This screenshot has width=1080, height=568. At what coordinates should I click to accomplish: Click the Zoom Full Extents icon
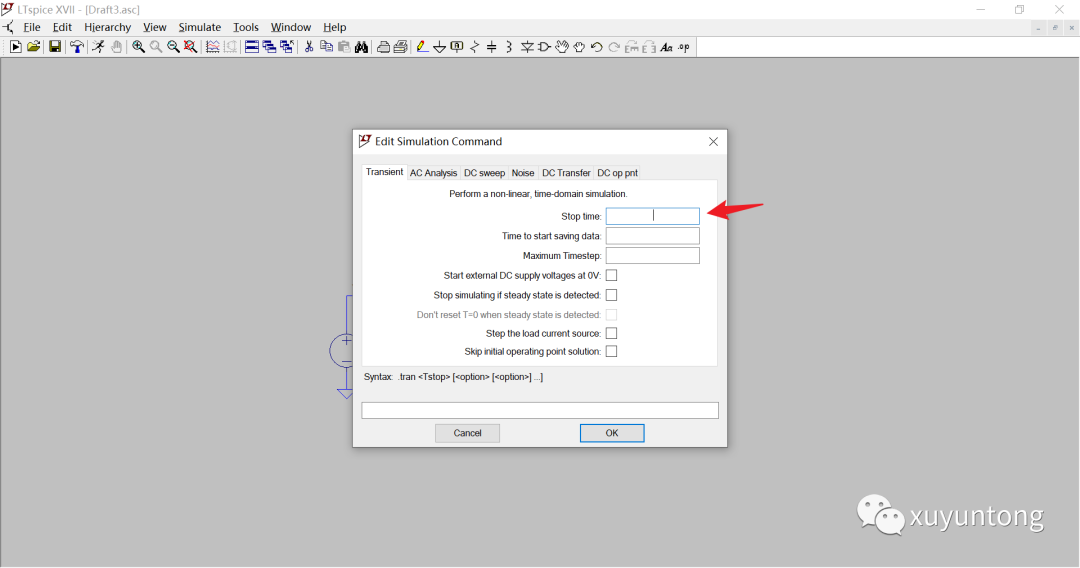pyautogui.click(x=191, y=47)
